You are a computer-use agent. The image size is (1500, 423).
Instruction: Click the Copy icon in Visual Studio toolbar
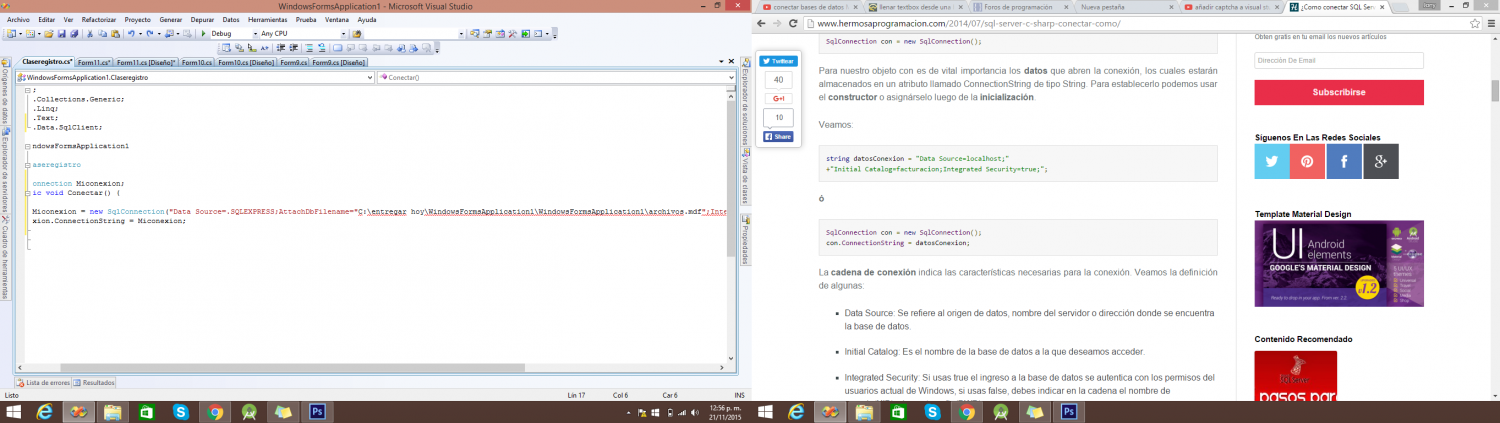[x=102, y=34]
